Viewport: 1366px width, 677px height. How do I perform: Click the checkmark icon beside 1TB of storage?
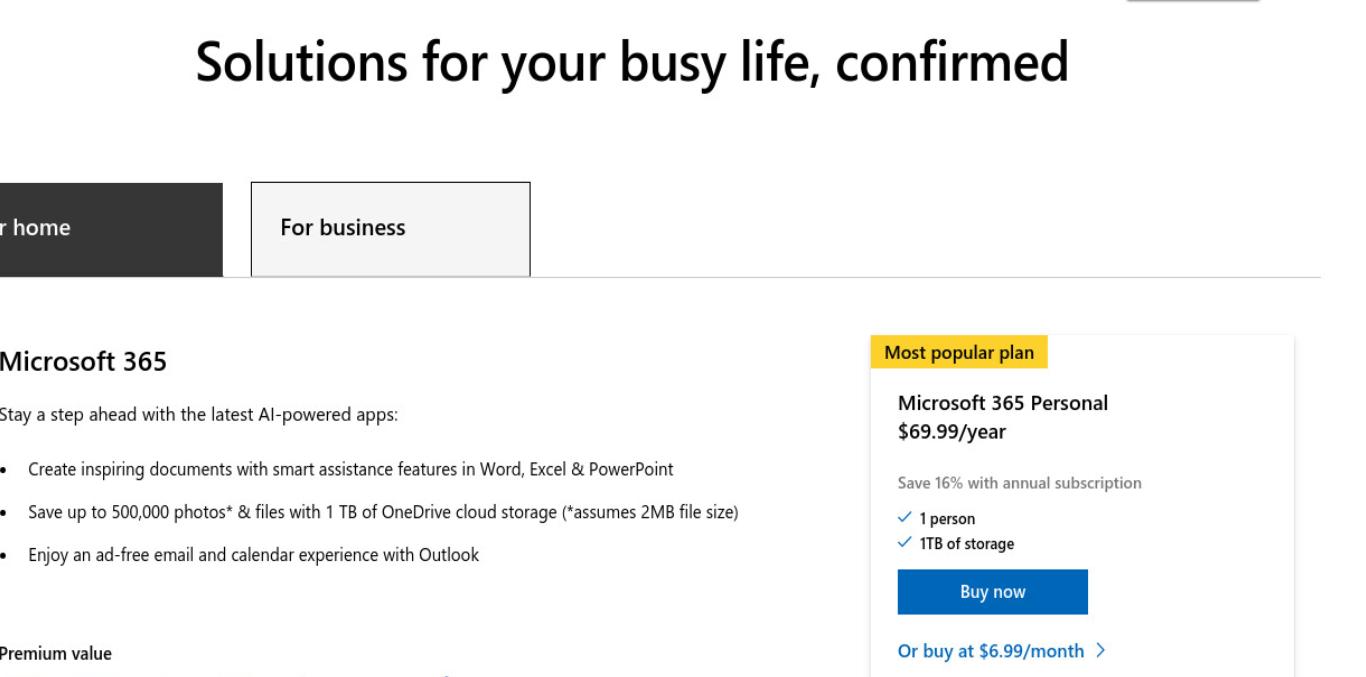(x=906, y=544)
